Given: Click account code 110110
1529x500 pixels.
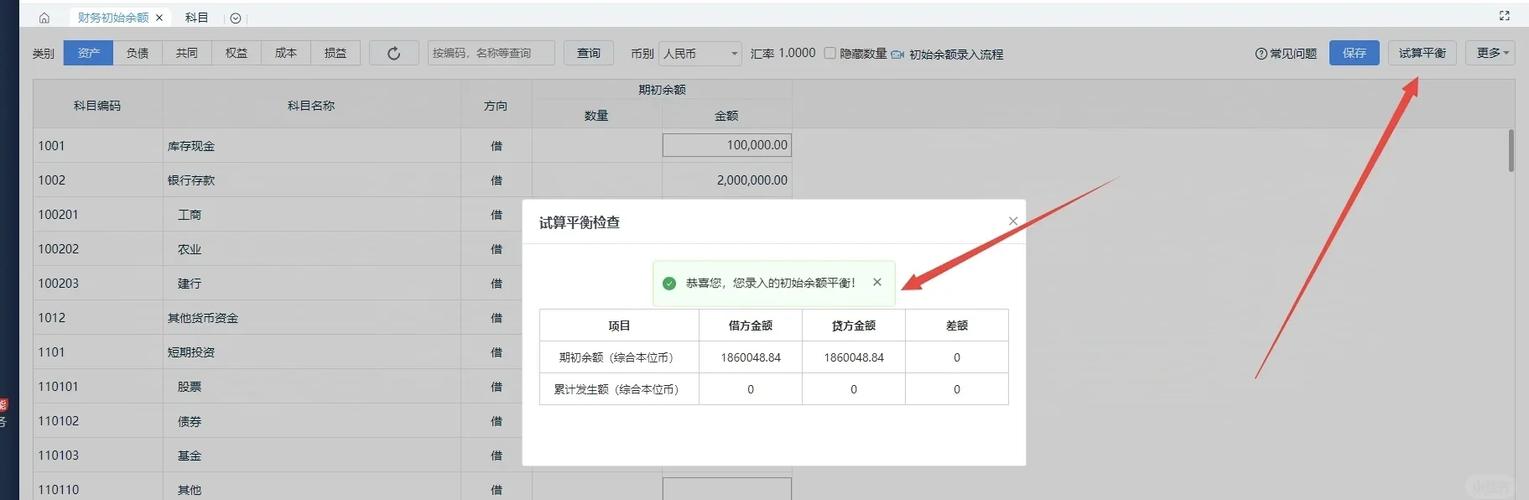Looking at the screenshot, I should (x=59, y=490).
